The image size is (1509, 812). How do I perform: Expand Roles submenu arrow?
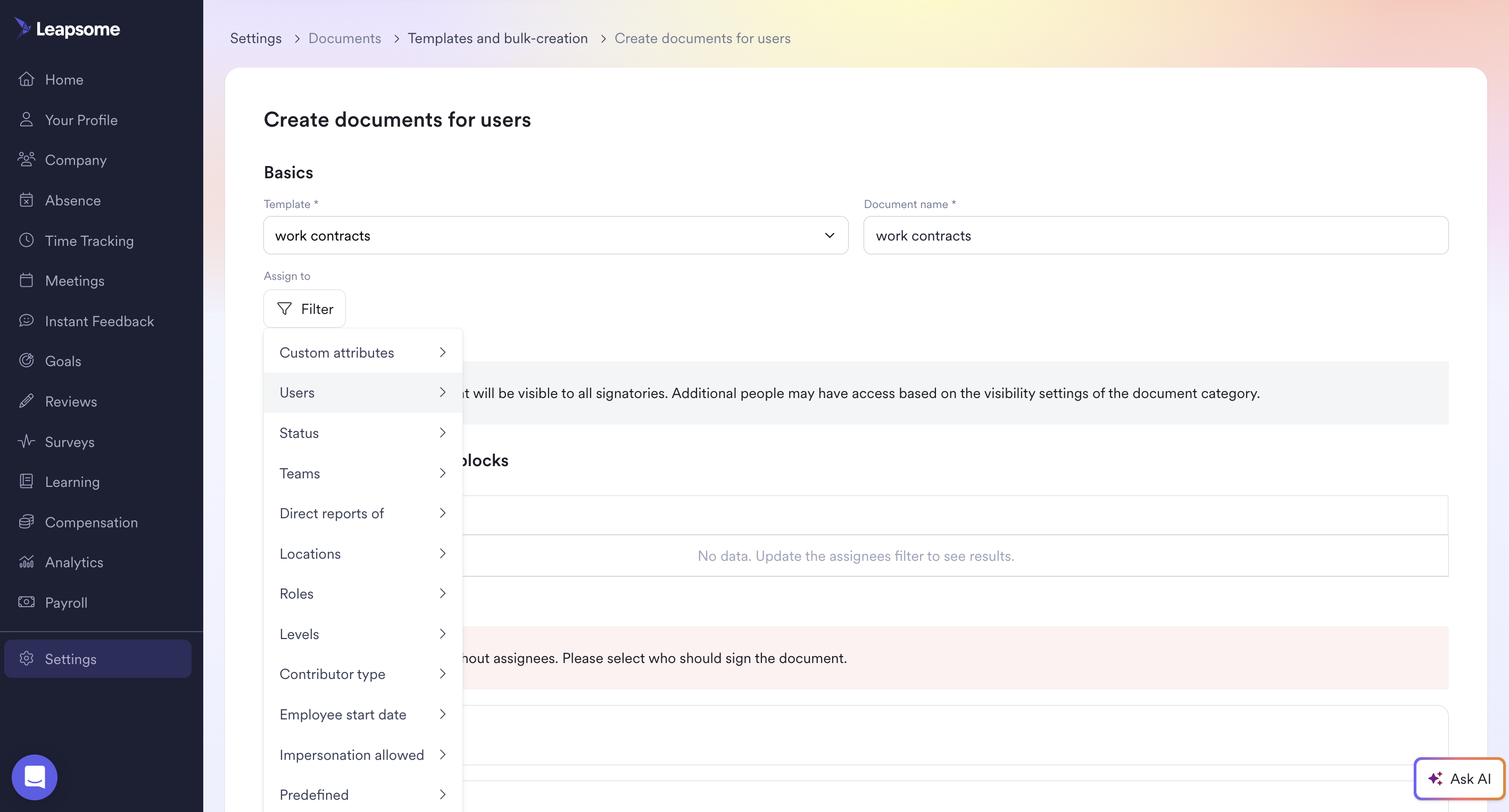pyautogui.click(x=443, y=593)
